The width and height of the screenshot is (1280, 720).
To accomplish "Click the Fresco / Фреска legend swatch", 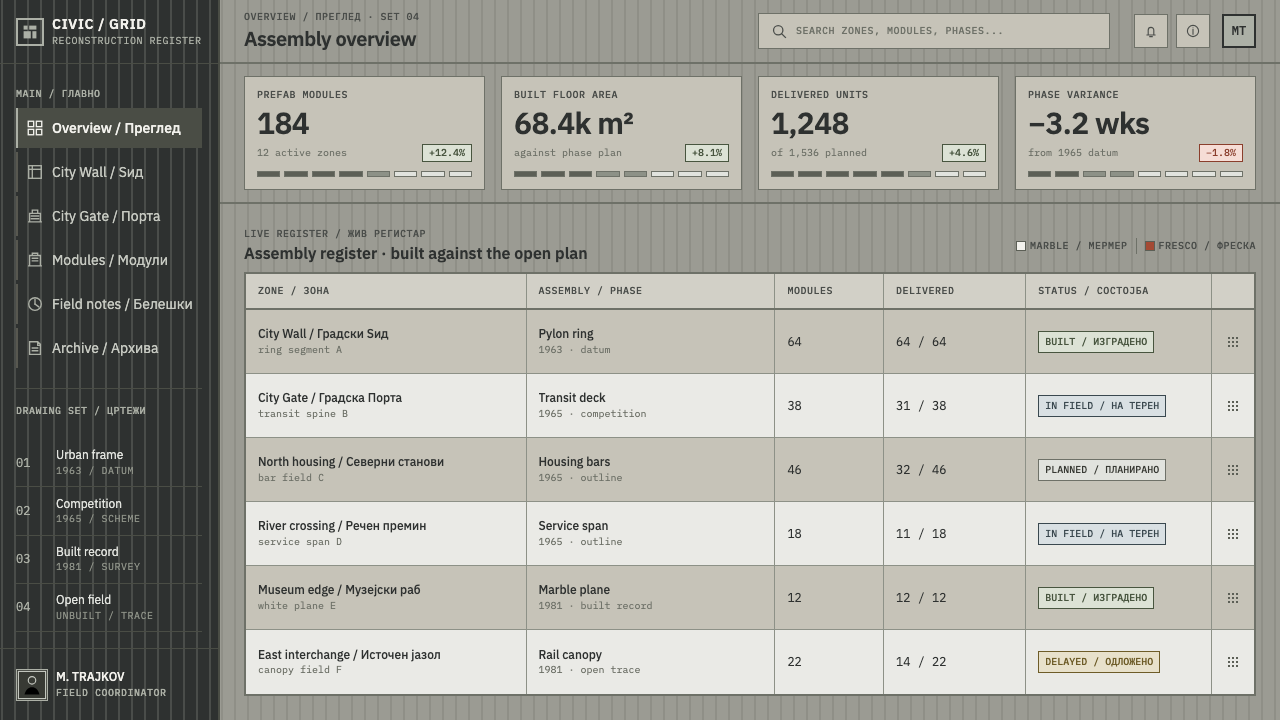I will 1150,246.
